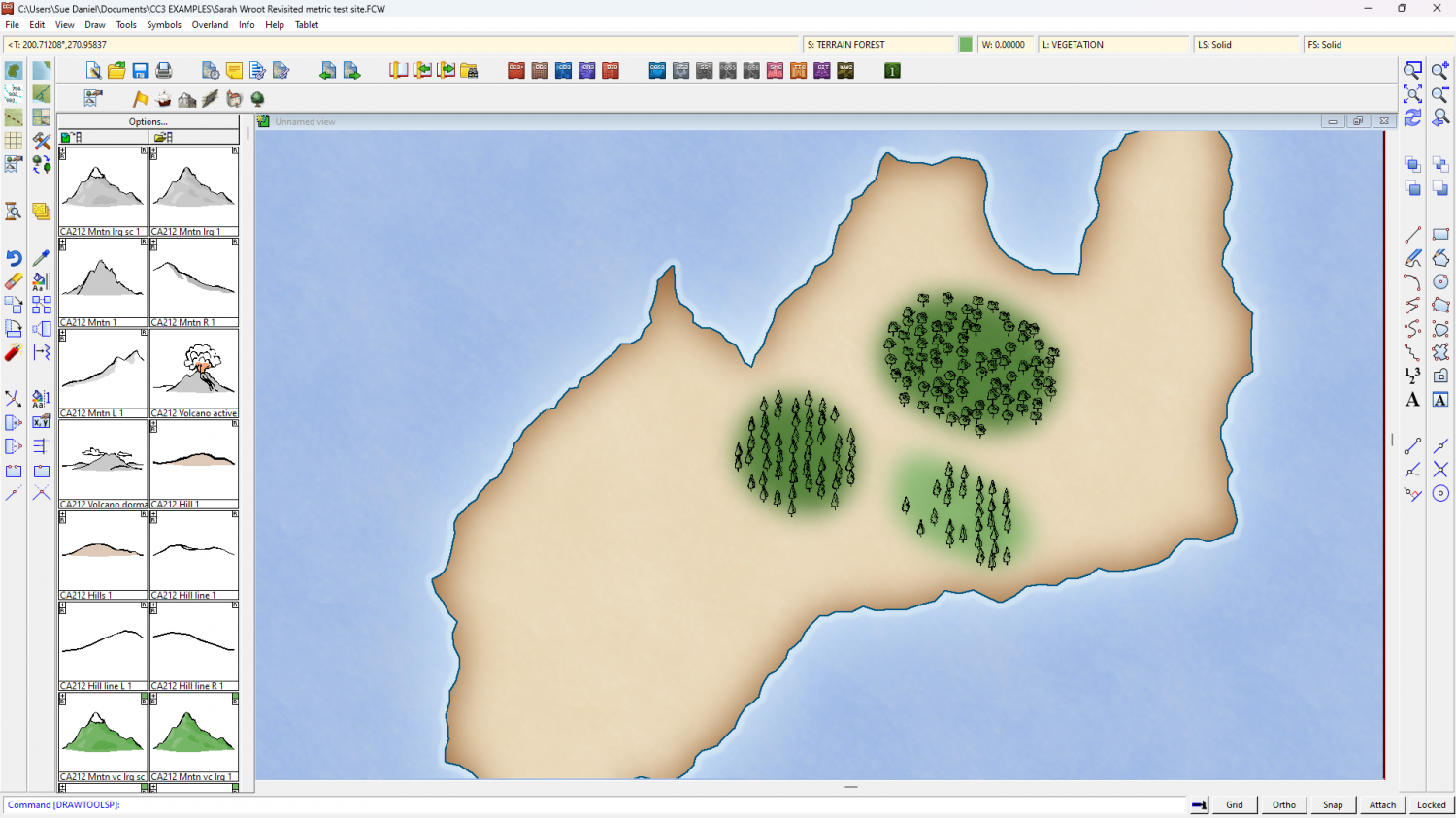Select the CA212 Volcano active symbol

tap(194, 374)
